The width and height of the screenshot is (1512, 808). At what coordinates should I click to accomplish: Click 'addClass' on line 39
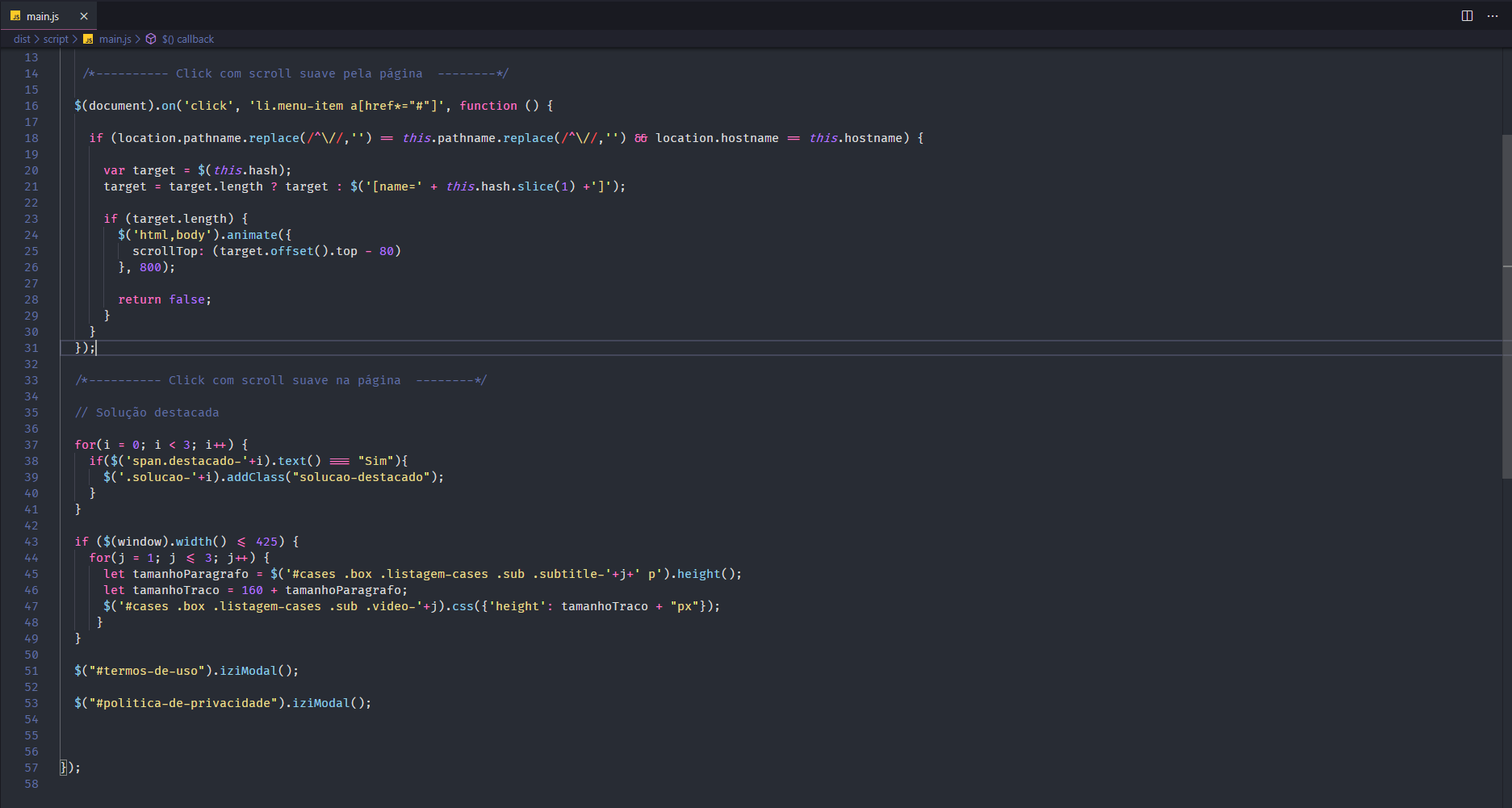tap(256, 477)
